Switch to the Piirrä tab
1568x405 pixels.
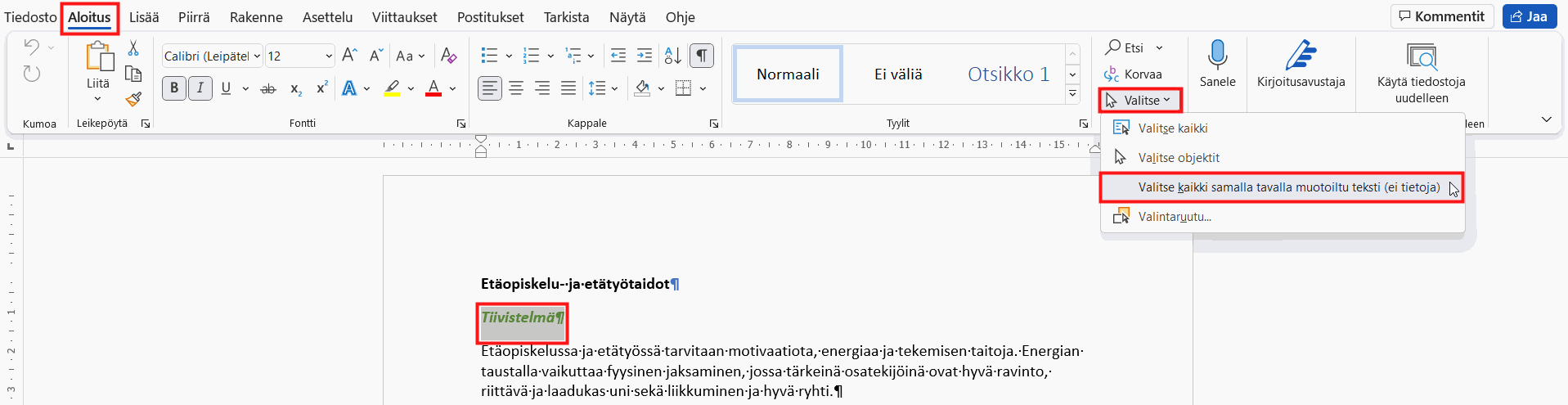194,17
